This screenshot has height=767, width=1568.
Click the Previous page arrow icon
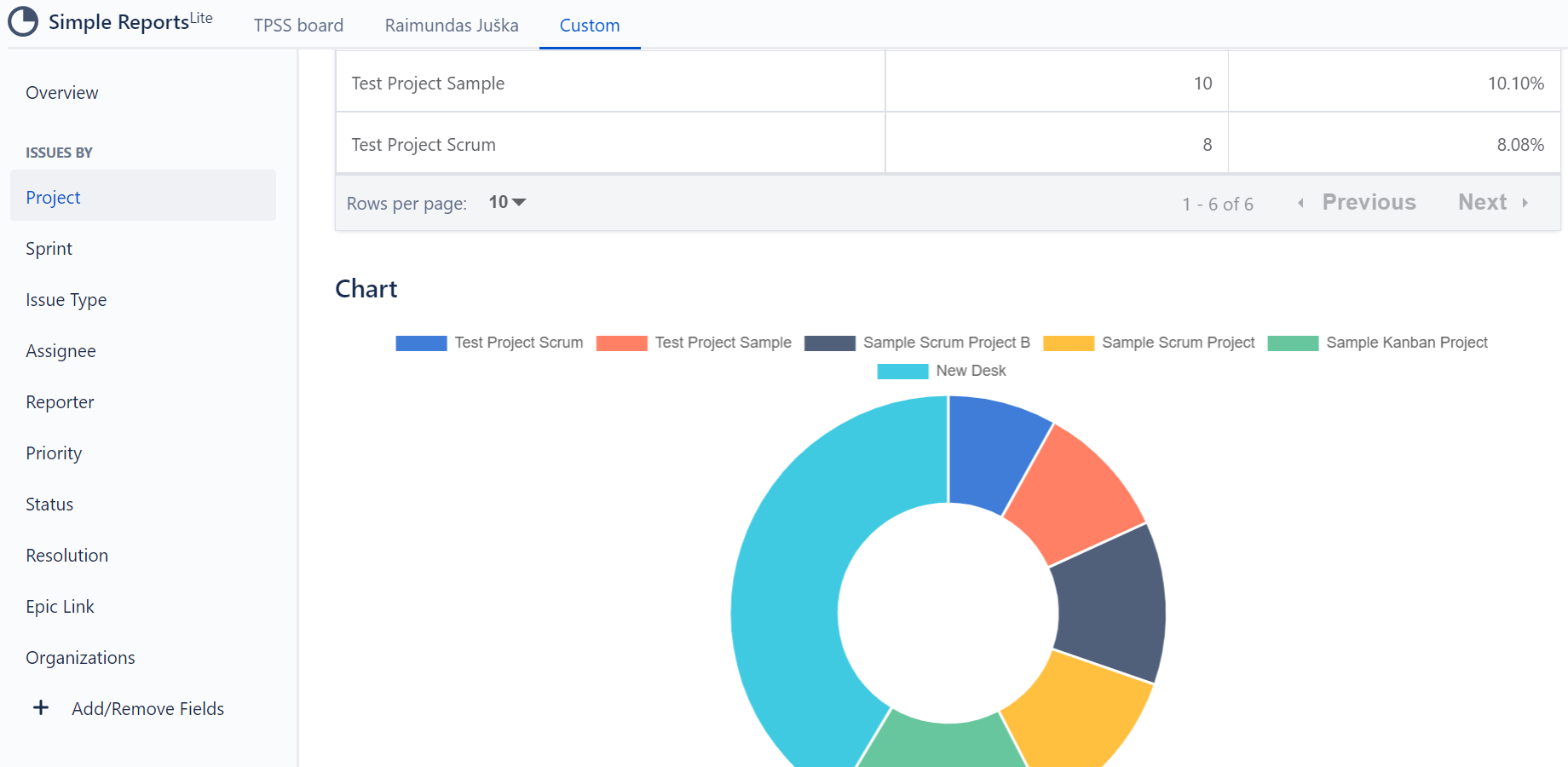point(1300,203)
